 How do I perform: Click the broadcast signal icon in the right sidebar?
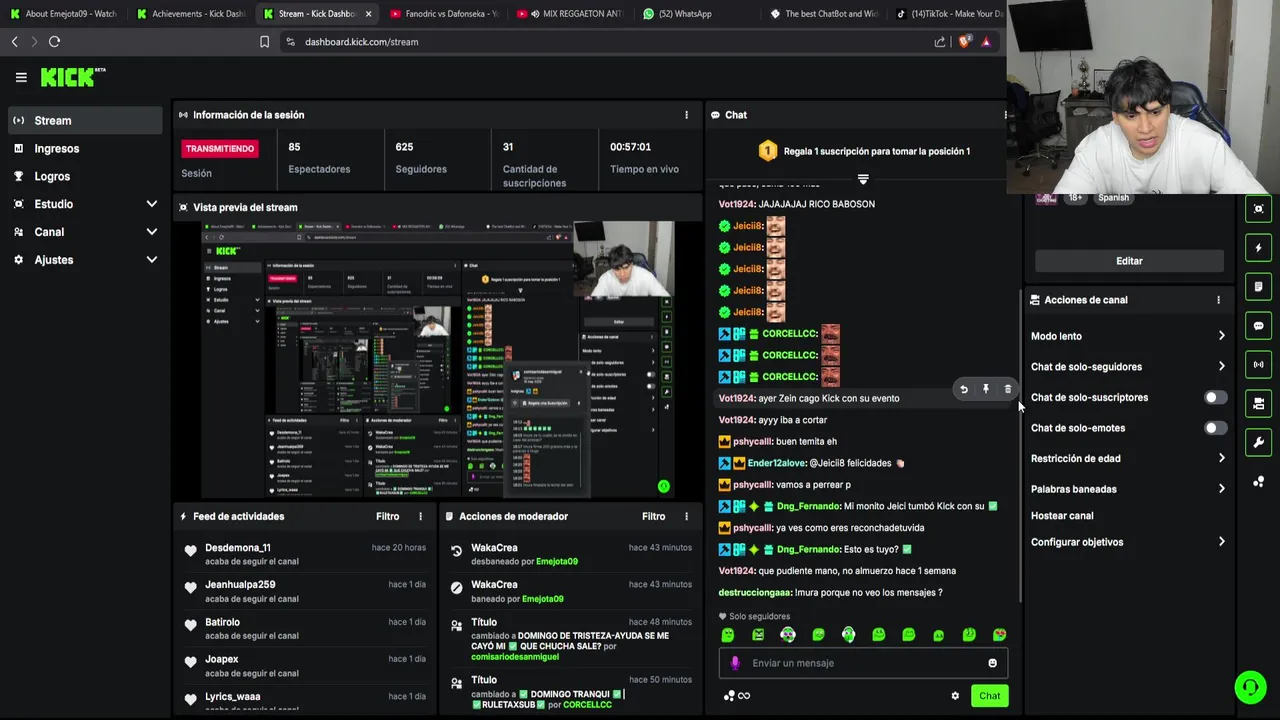[1258, 365]
